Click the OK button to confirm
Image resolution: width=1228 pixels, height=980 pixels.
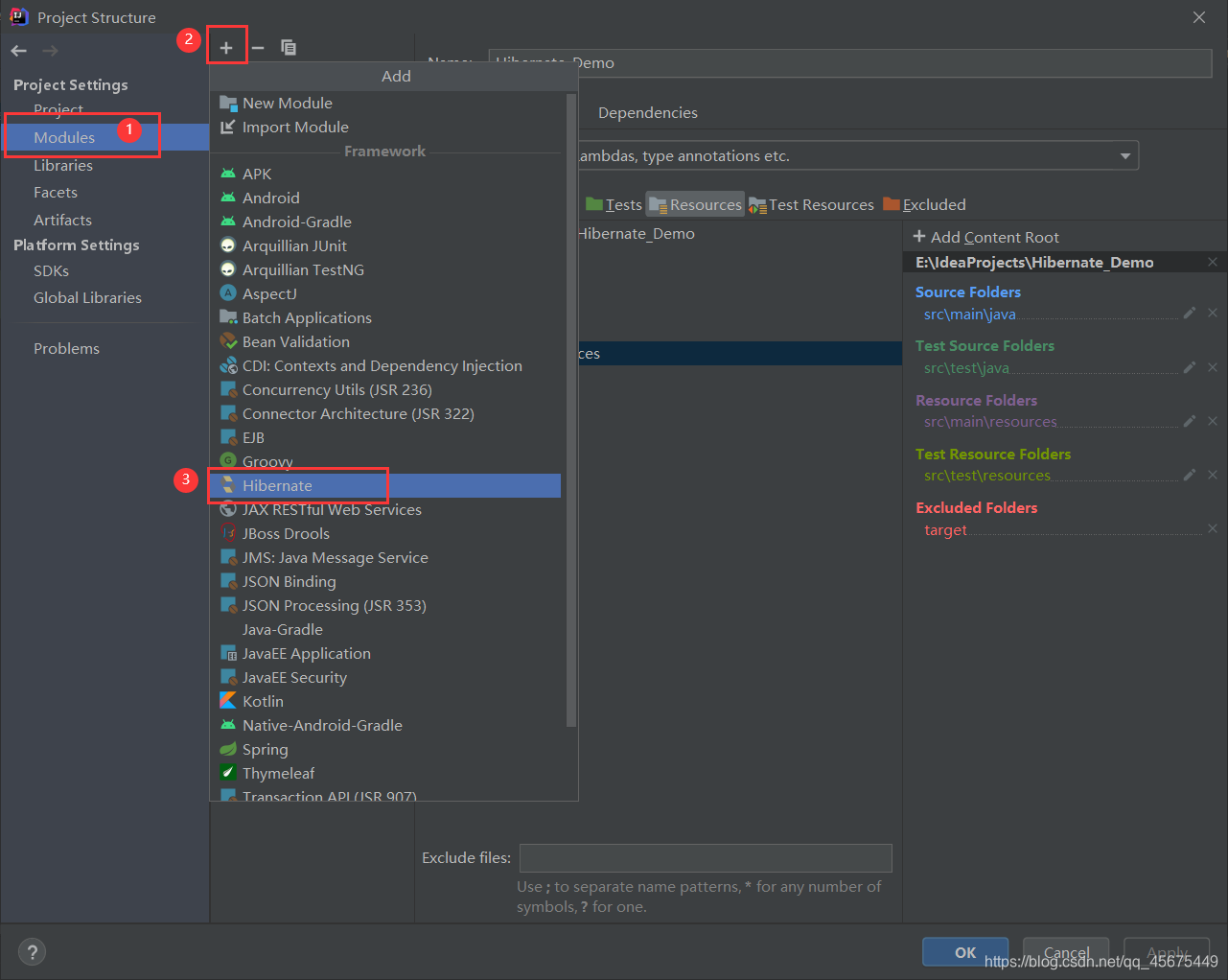coord(964,951)
